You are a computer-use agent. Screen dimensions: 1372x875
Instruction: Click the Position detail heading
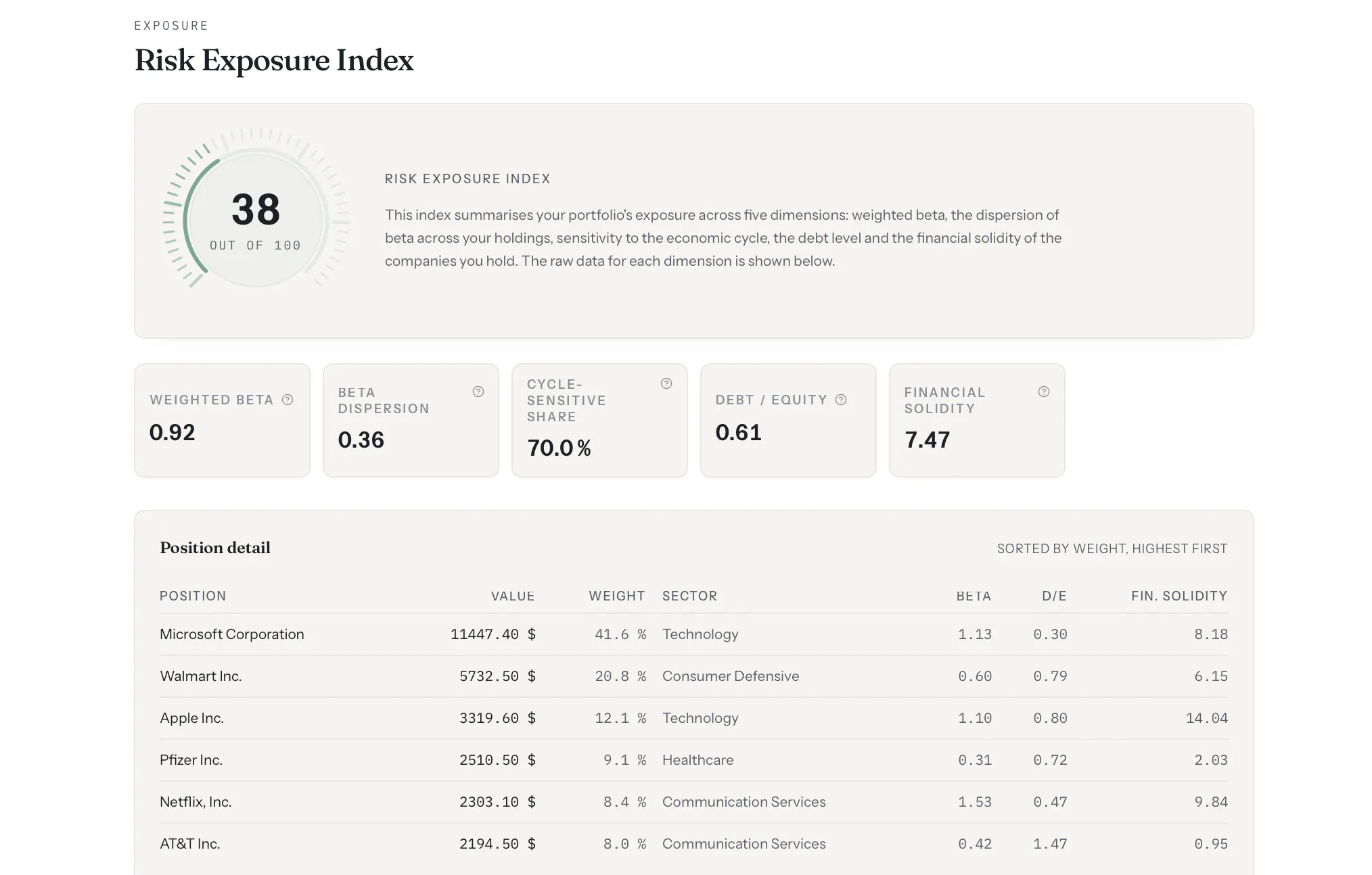(x=215, y=548)
